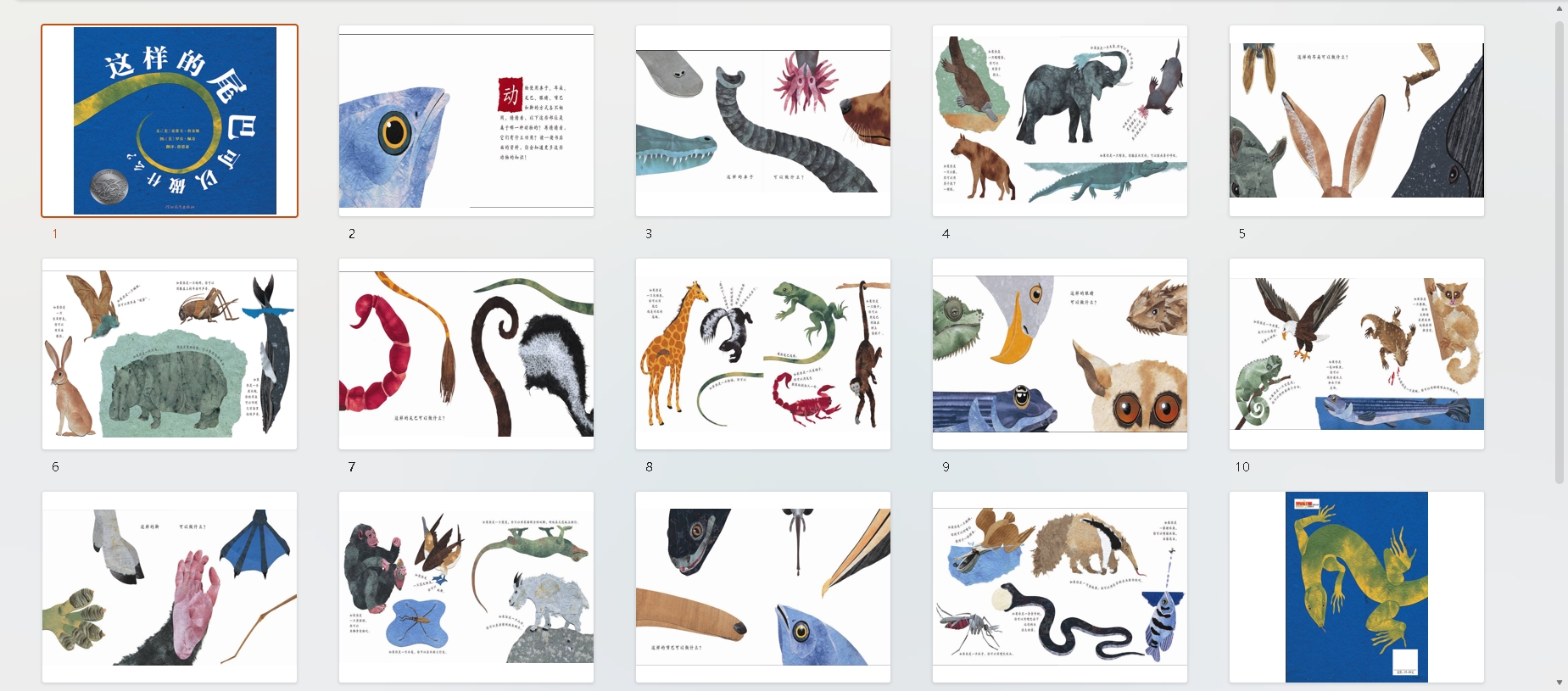
Task: Choose slide 13 with the pelican beak
Action: [x=763, y=587]
